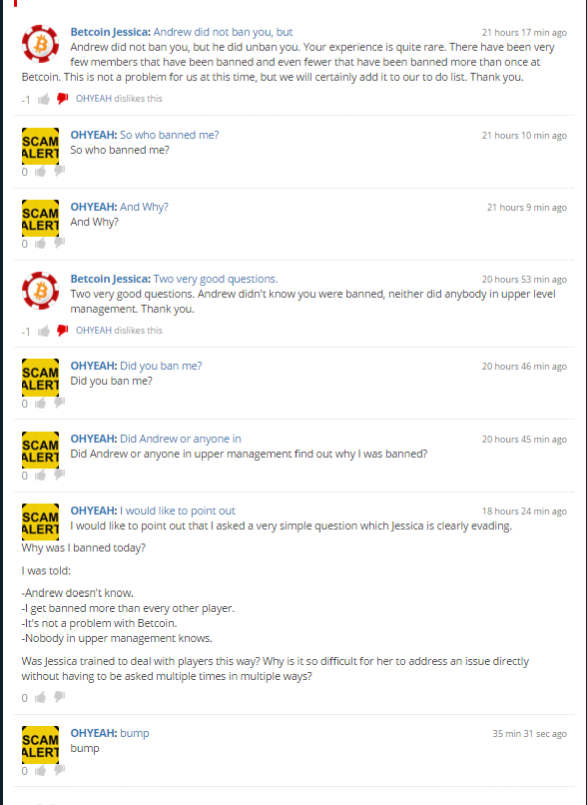Image resolution: width=587 pixels, height=805 pixels.
Task: Like Jessica's 'Two very good questions' comment
Action: tap(44, 331)
